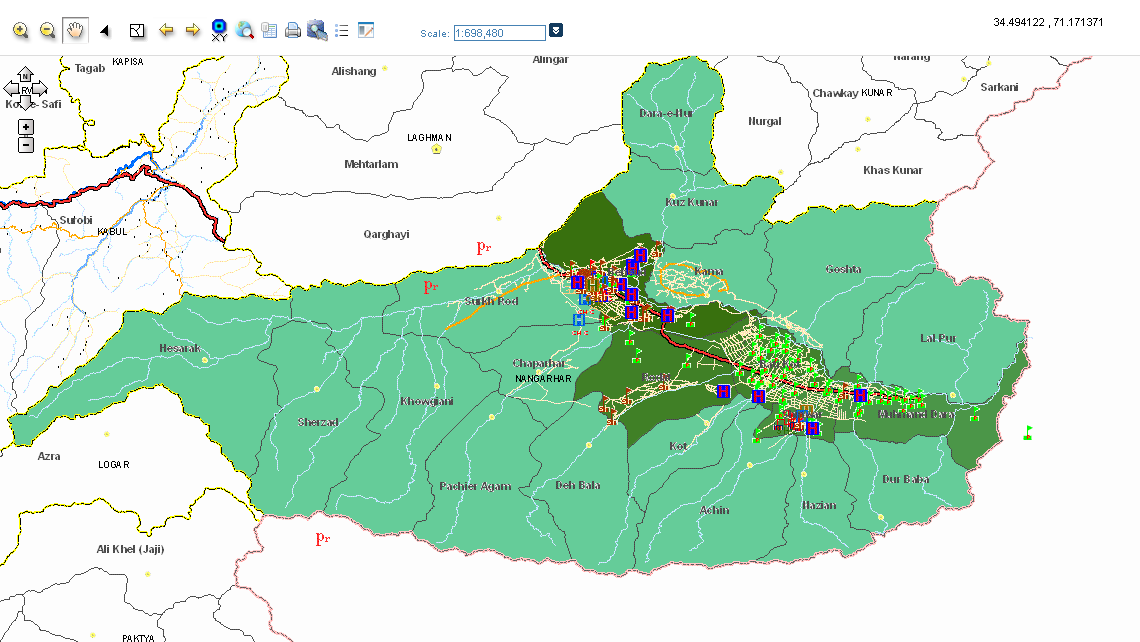Screen dimensions: 1140x642
Task: Click the Nazian district label
Action: pyautogui.click(x=819, y=505)
